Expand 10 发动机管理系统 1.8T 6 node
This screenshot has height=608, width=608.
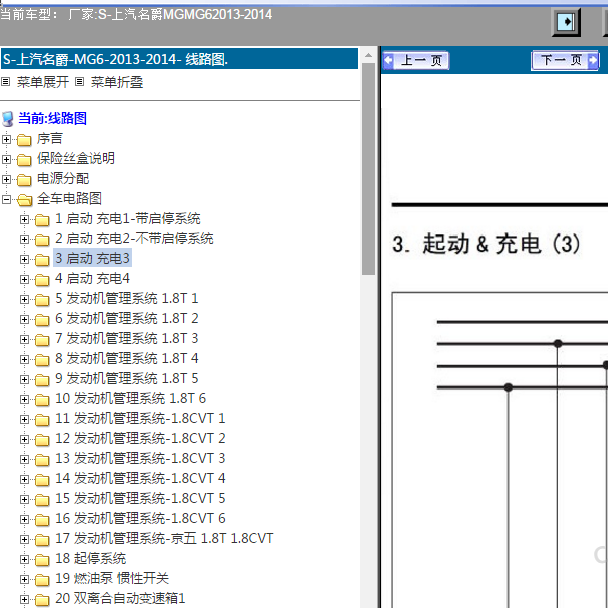point(24,399)
